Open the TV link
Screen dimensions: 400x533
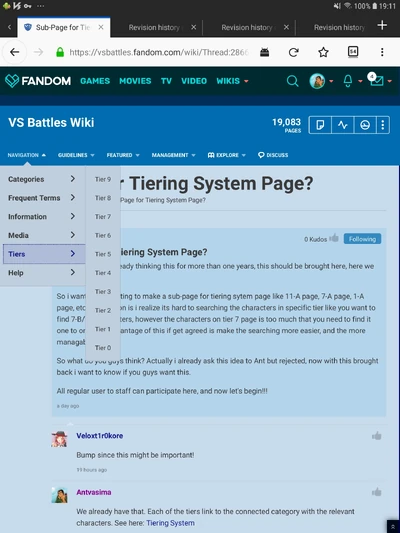[166, 81]
